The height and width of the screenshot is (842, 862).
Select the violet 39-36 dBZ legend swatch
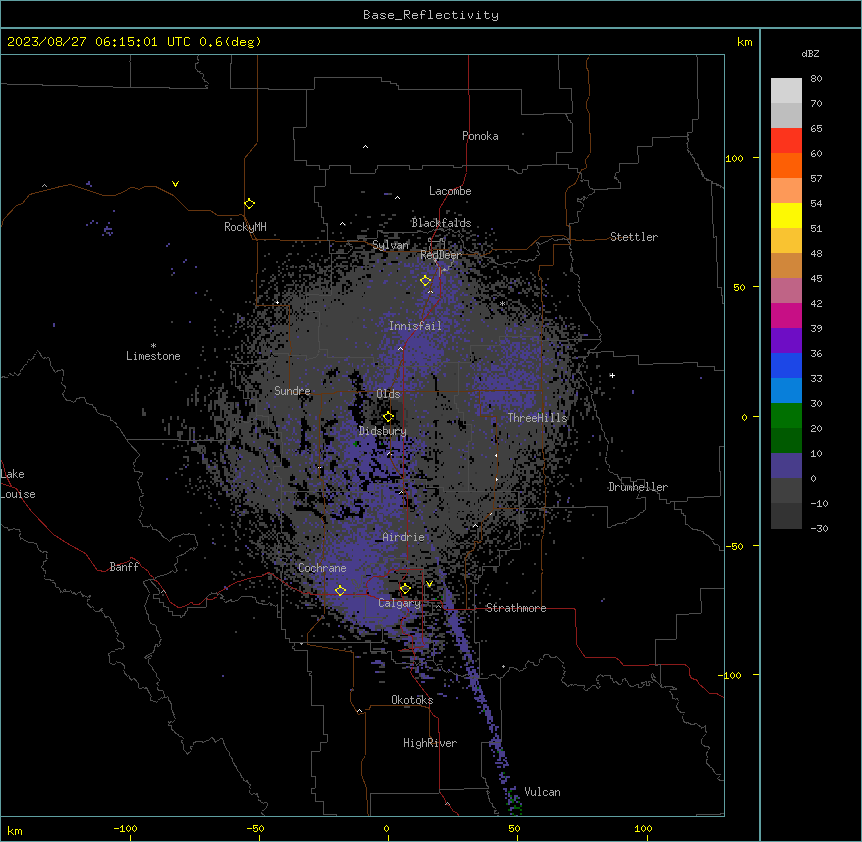coord(786,341)
